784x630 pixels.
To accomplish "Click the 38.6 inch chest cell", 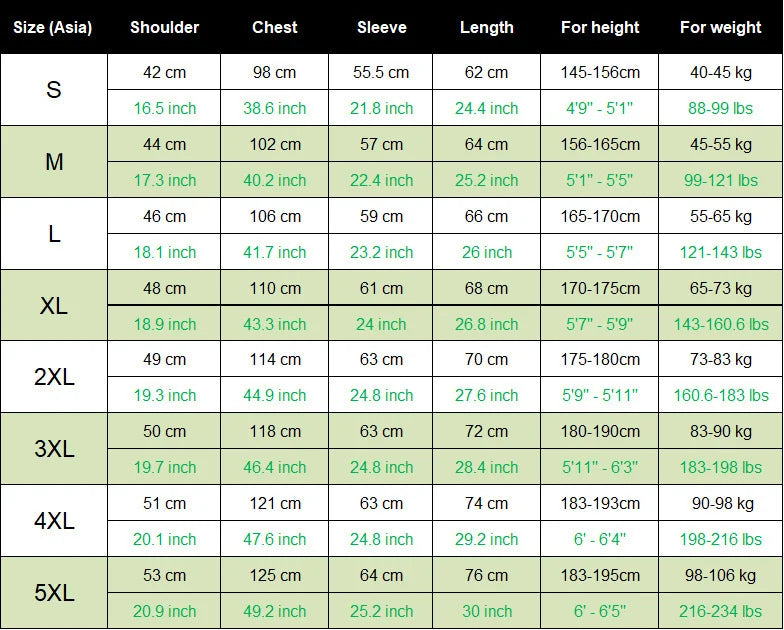I will (274, 108).
